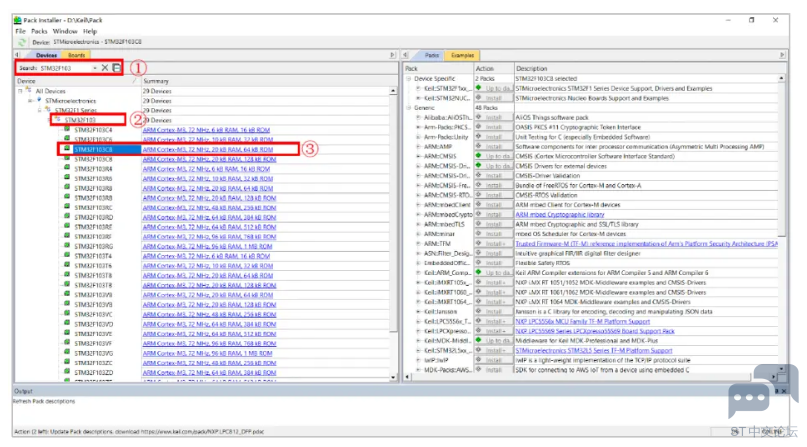The image size is (807, 447).
Task: Expand the ARM::AMP pack entry
Action: 418,147
